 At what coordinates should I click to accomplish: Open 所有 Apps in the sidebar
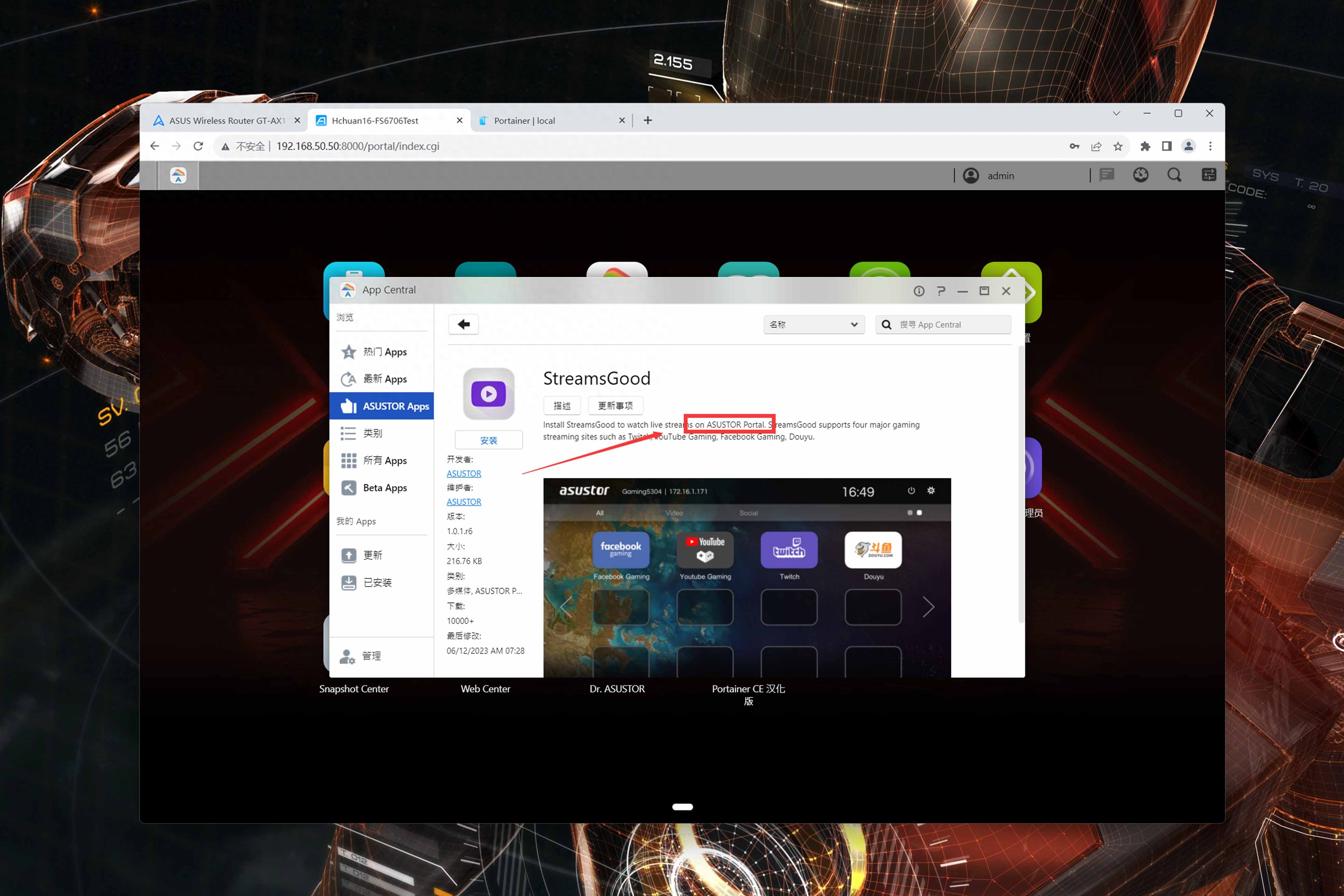[381, 460]
